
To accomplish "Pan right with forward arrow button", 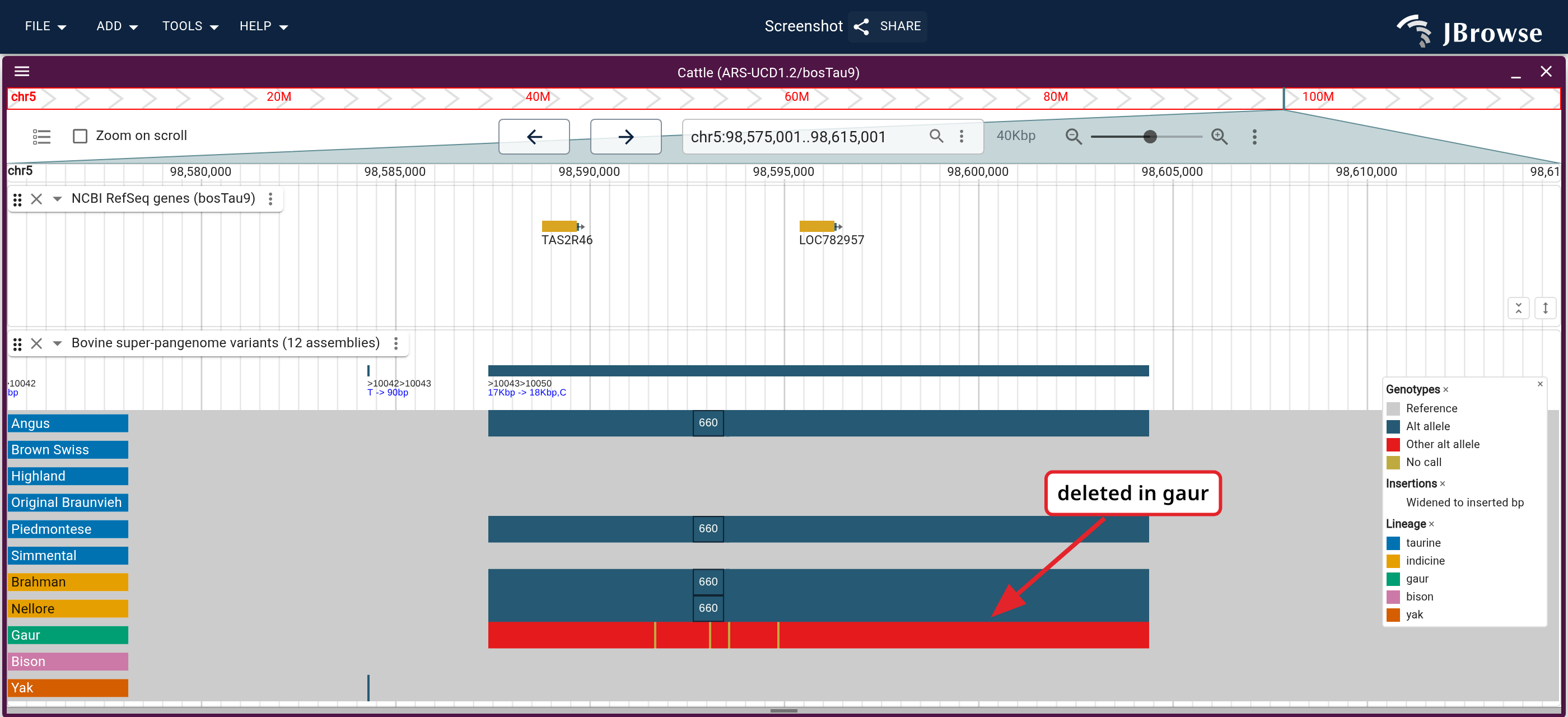I will tap(626, 136).
